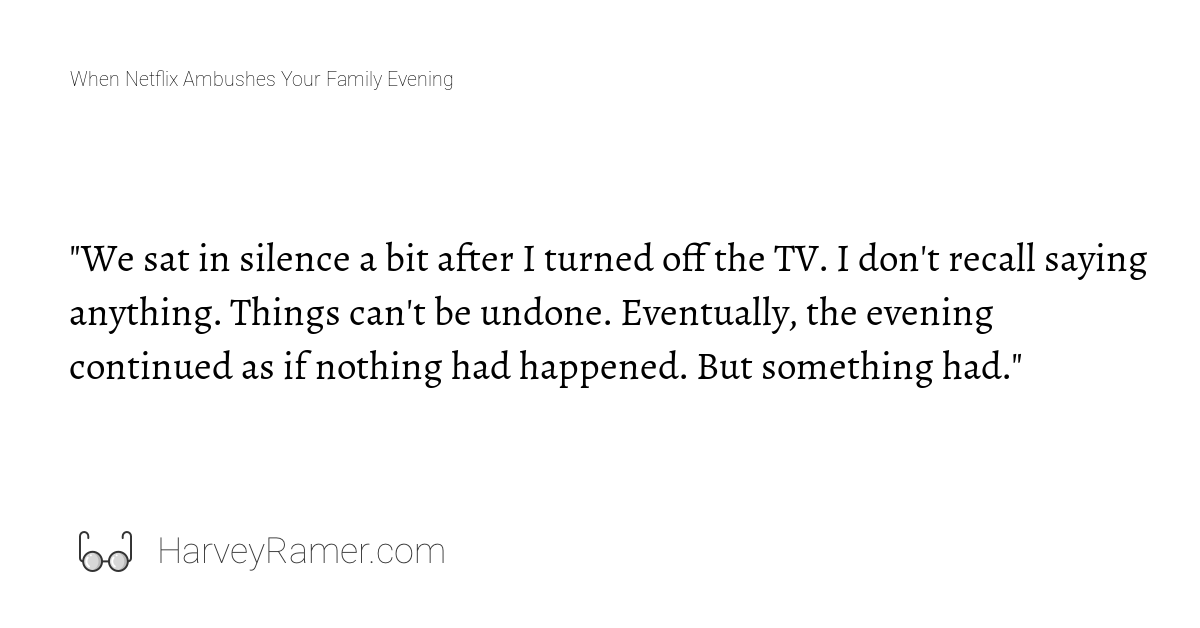Click the opening quotation mark before We sat
1200x628 pixels.
[75, 250]
